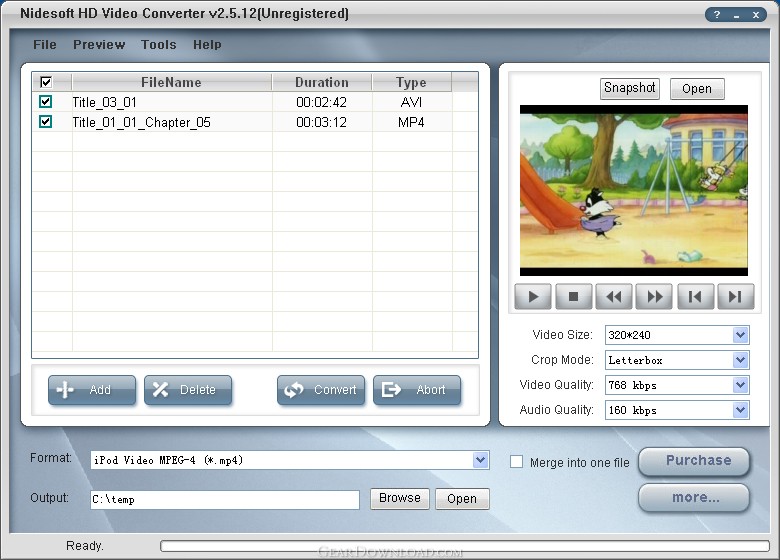The image size is (780, 560).
Task: Click the 00:02:42 duration cell
Action: pos(322,102)
